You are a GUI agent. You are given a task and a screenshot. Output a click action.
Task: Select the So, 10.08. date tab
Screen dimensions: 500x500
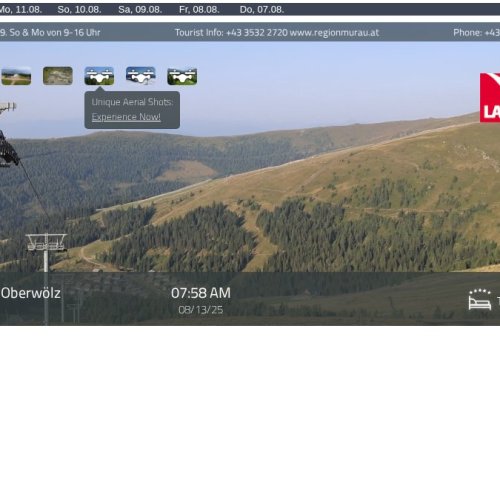point(79,10)
